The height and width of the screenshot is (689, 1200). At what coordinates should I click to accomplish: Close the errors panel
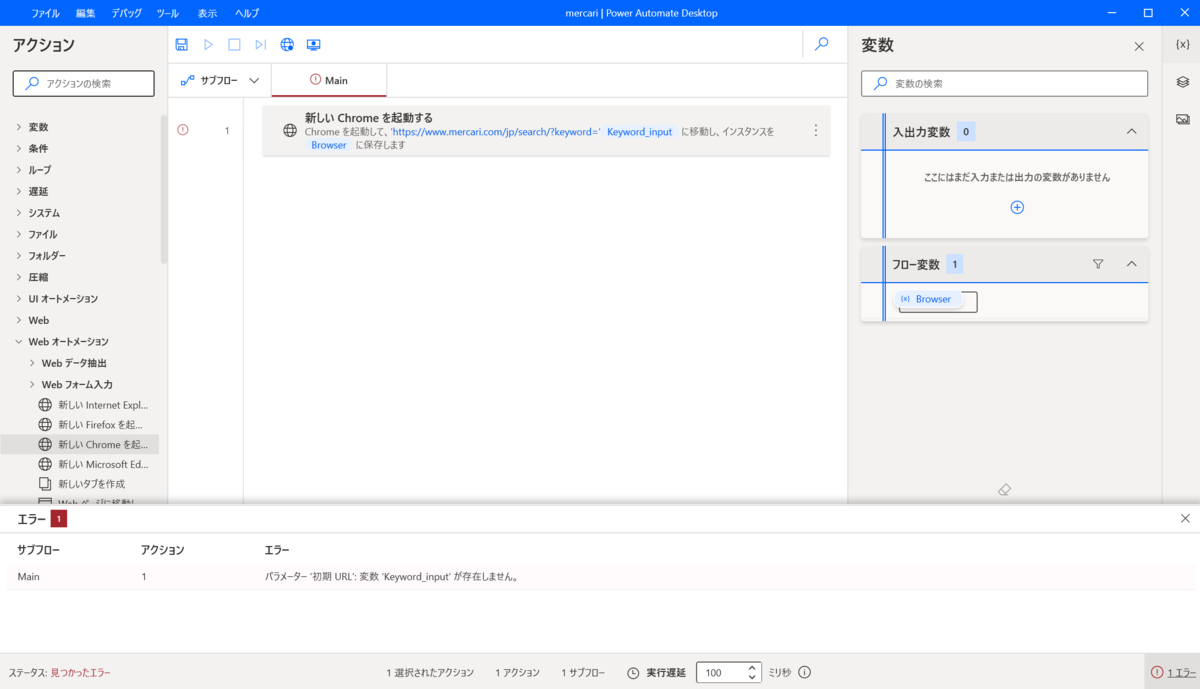1185,518
